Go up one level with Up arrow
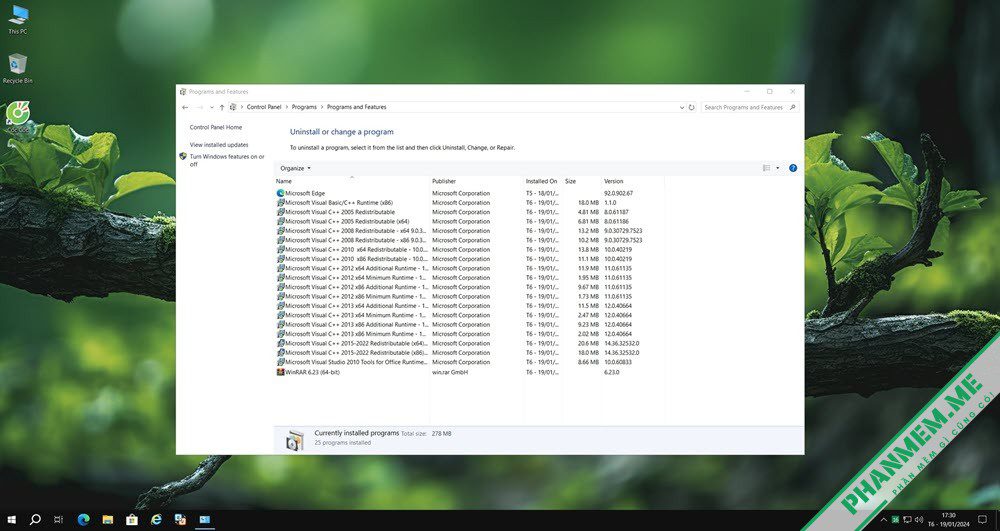Image resolution: width=1000 pixels, height=531 pixels. [222, 107]
